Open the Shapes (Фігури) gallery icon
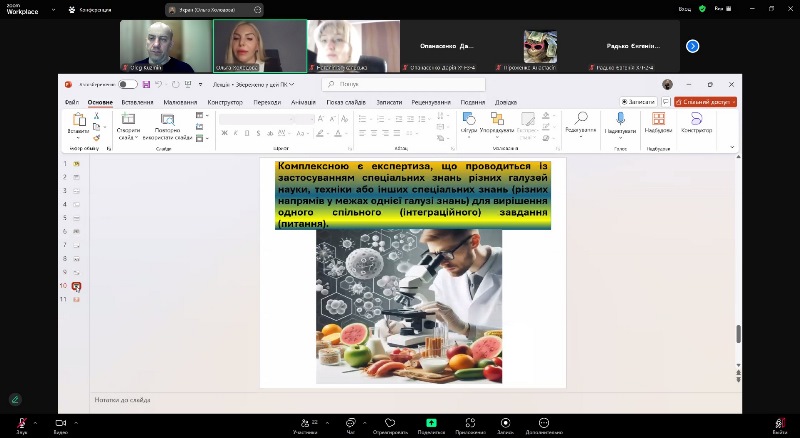The width and height of the screenshot is (800, 438). 468,120
